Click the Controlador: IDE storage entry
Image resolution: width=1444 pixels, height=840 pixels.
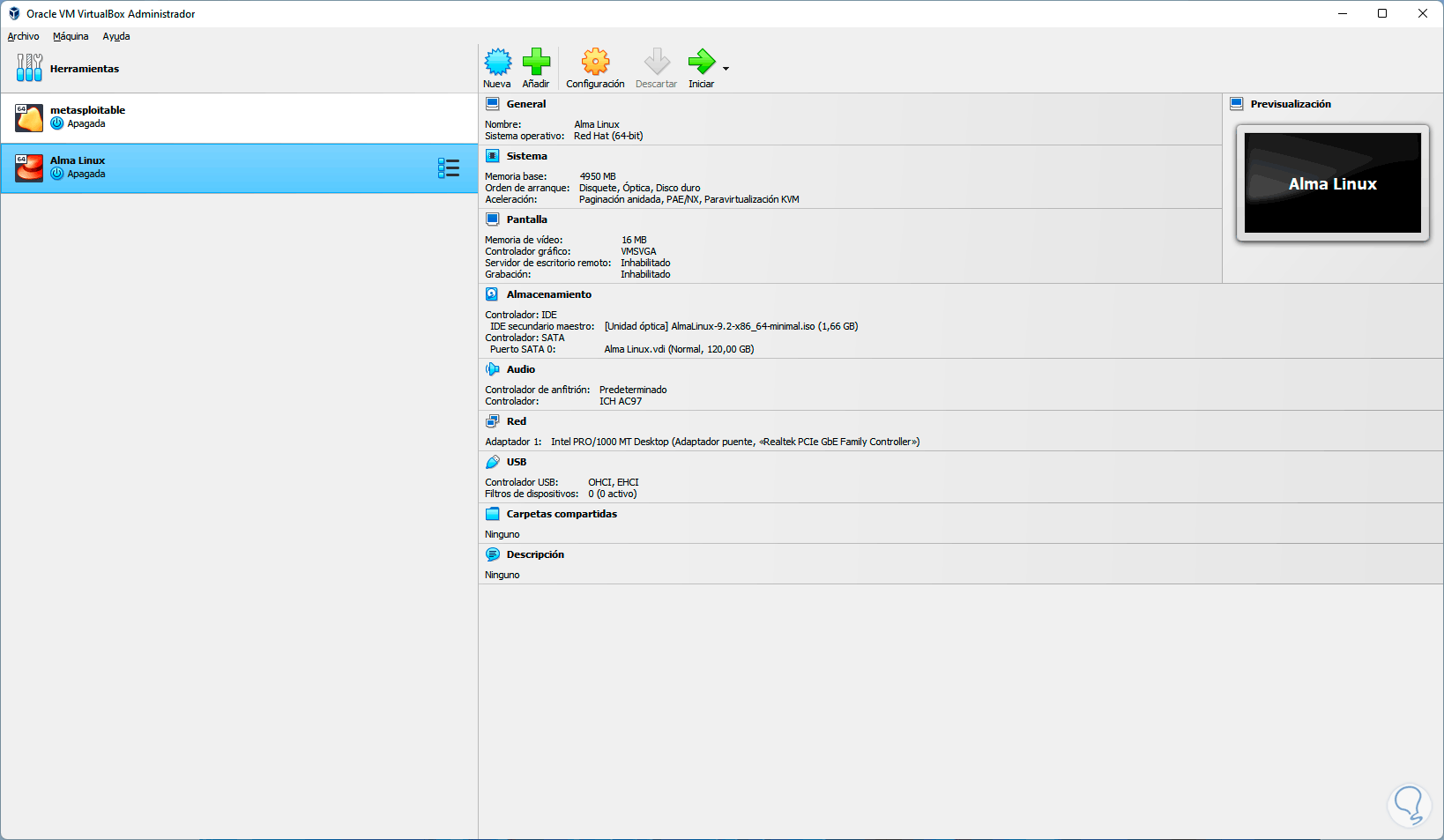pyautogui.click(x=521, y=315)
